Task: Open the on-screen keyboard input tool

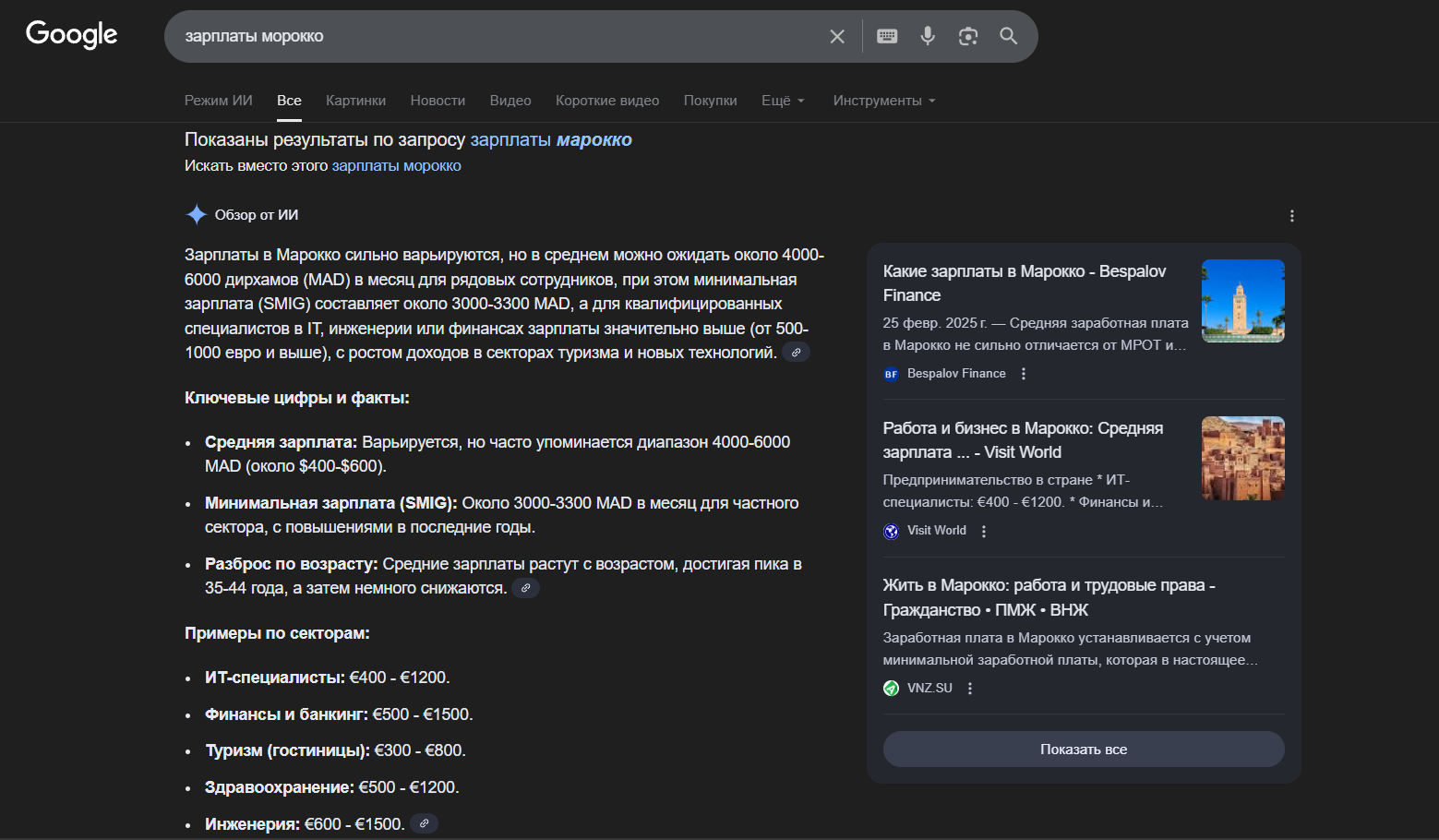Action: tap(887, 36)
